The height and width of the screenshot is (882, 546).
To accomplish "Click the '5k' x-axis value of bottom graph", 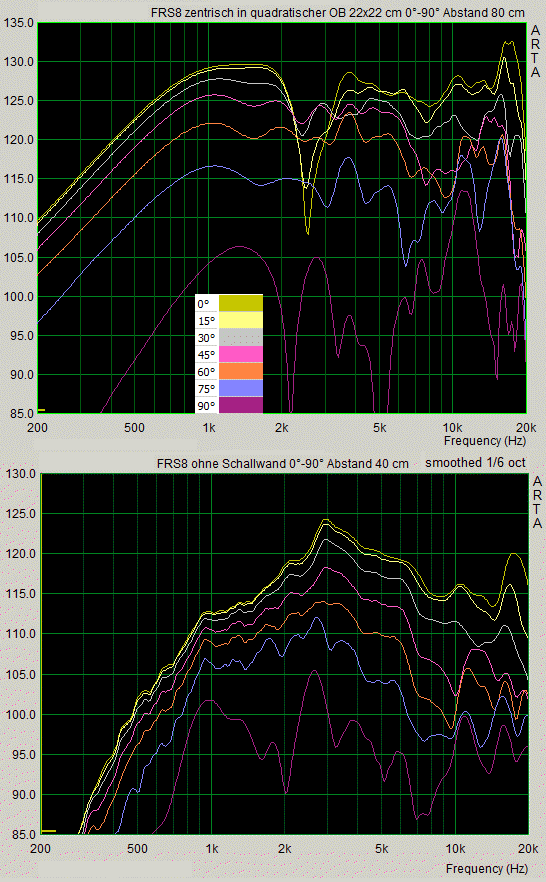I will click(382, 849).
